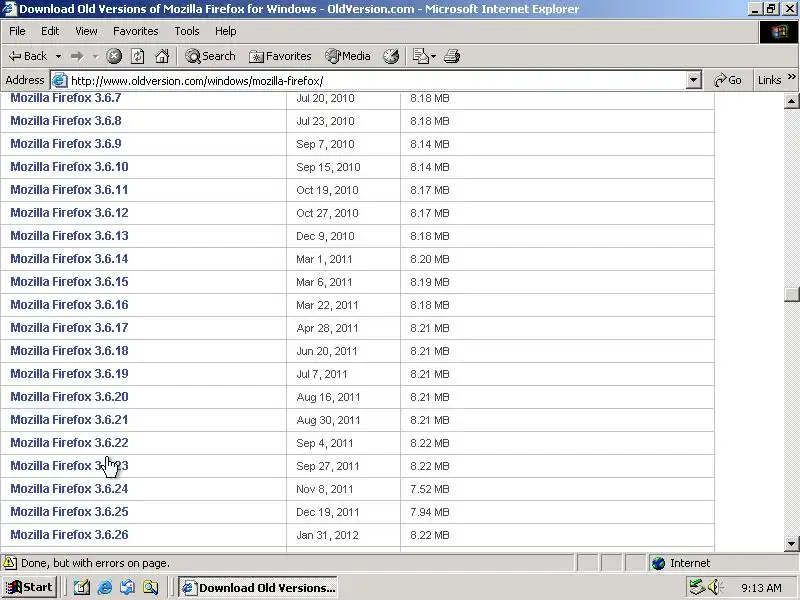Open the Back history dropdown arrow
The image size is (800, 600).
coord(58,56)
